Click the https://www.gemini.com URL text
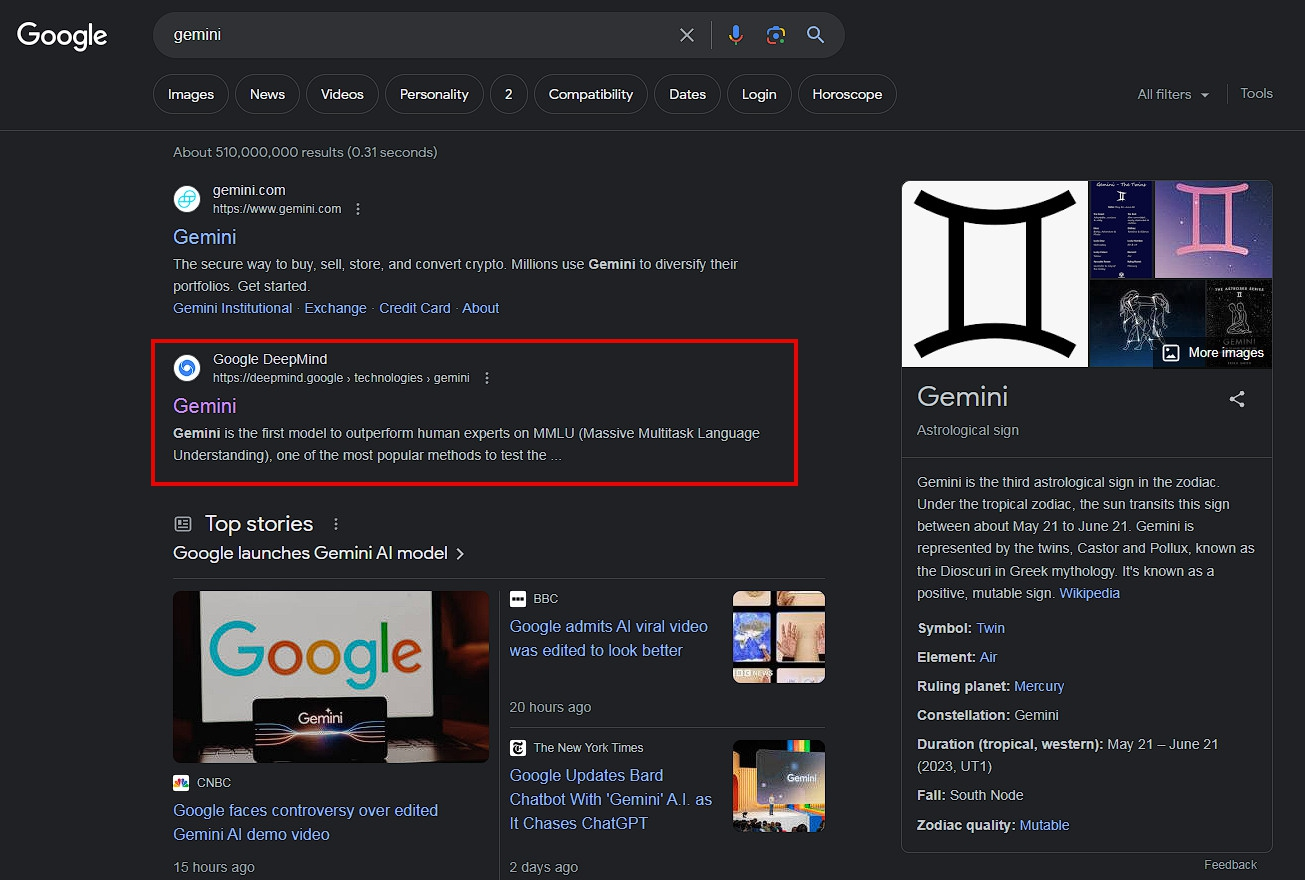Screen dimensions: 1305x880 coord(277,209)
